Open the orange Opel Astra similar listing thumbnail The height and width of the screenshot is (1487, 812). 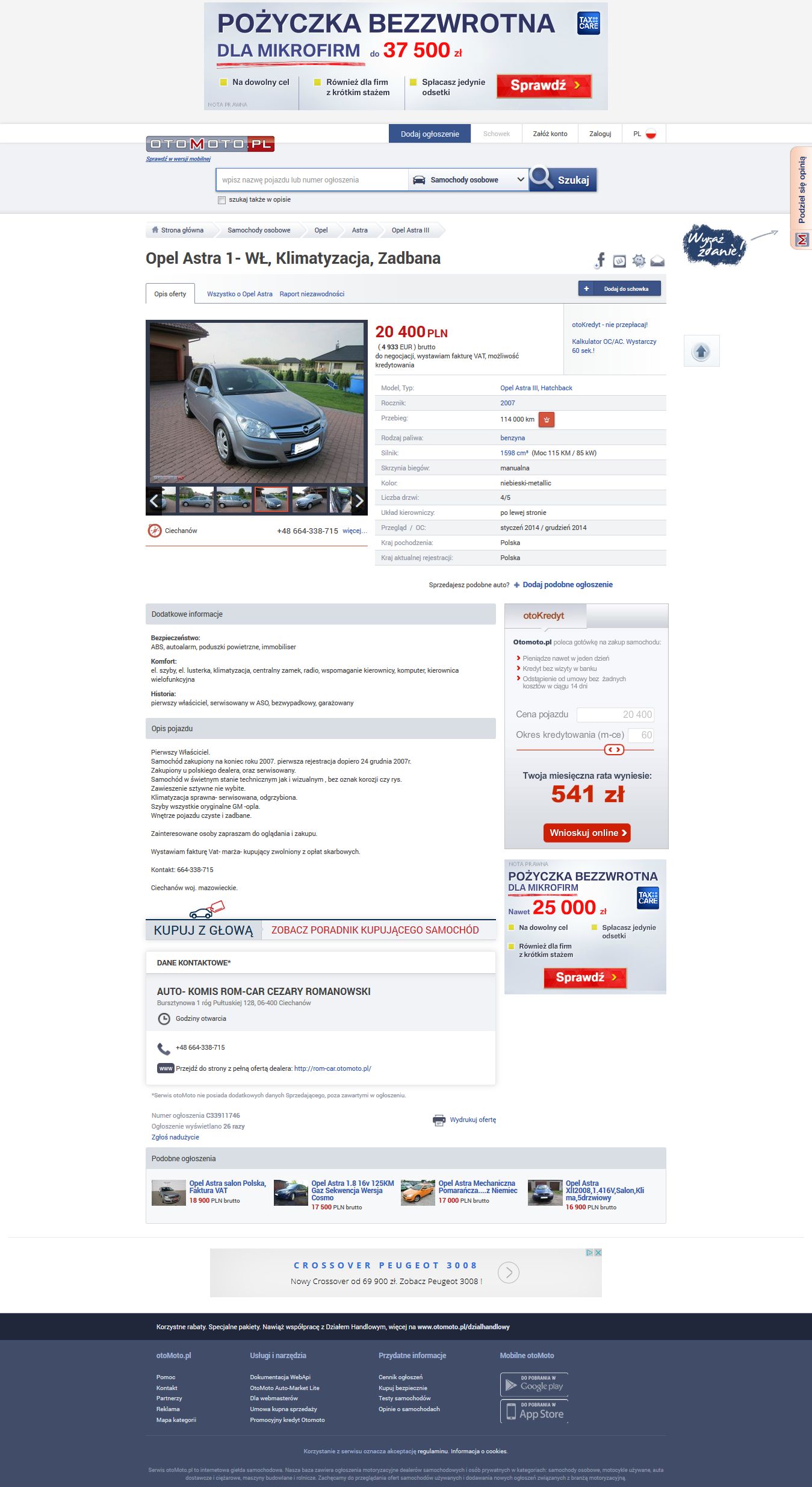[x=418, y=1192]
